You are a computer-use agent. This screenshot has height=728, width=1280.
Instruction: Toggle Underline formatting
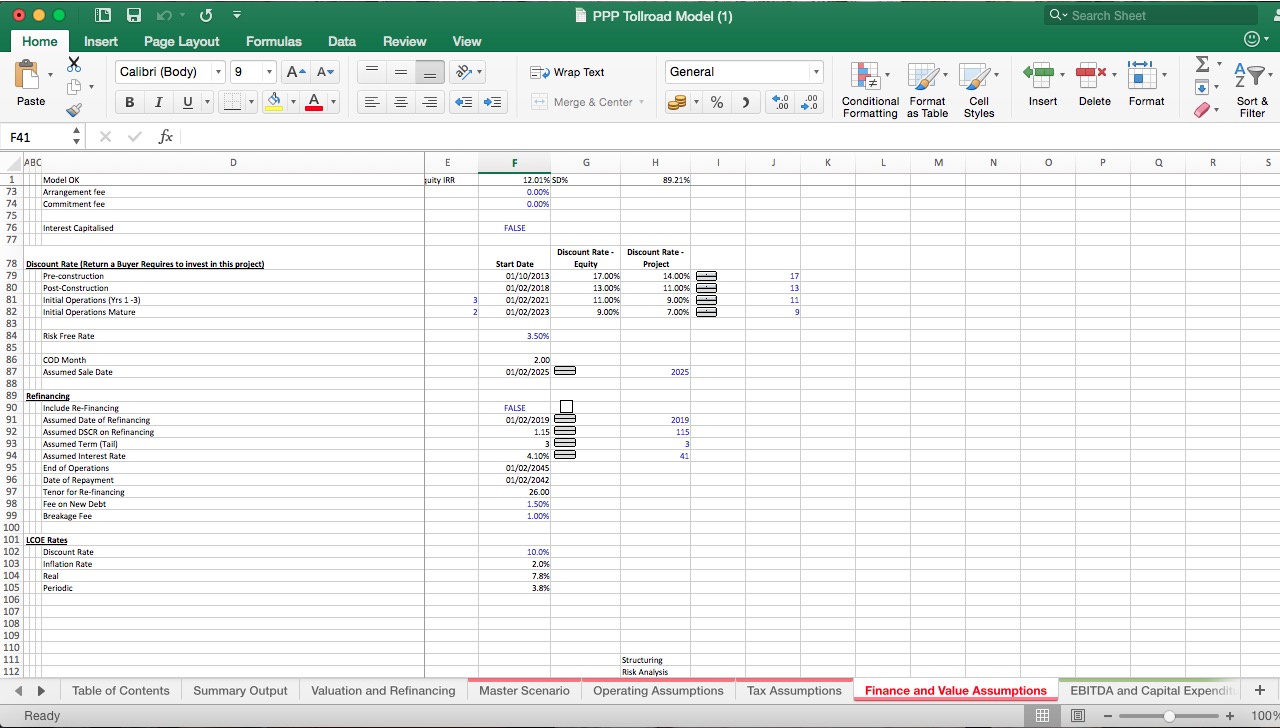[188, 102]
